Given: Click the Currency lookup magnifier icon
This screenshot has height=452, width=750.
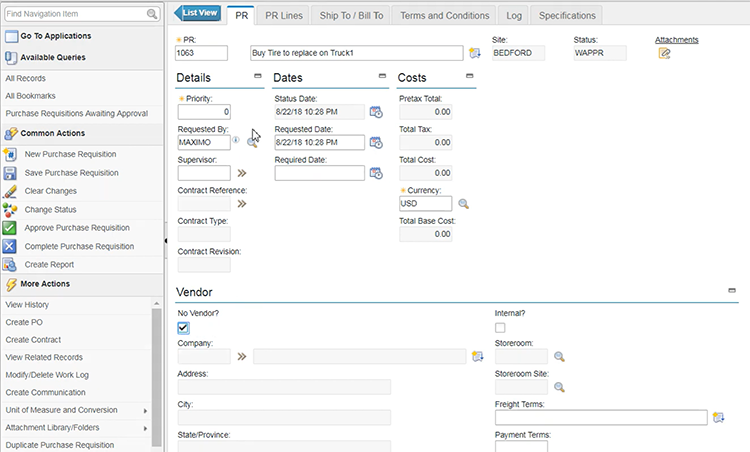Looking at the screenshot, I should click(463, 204).
